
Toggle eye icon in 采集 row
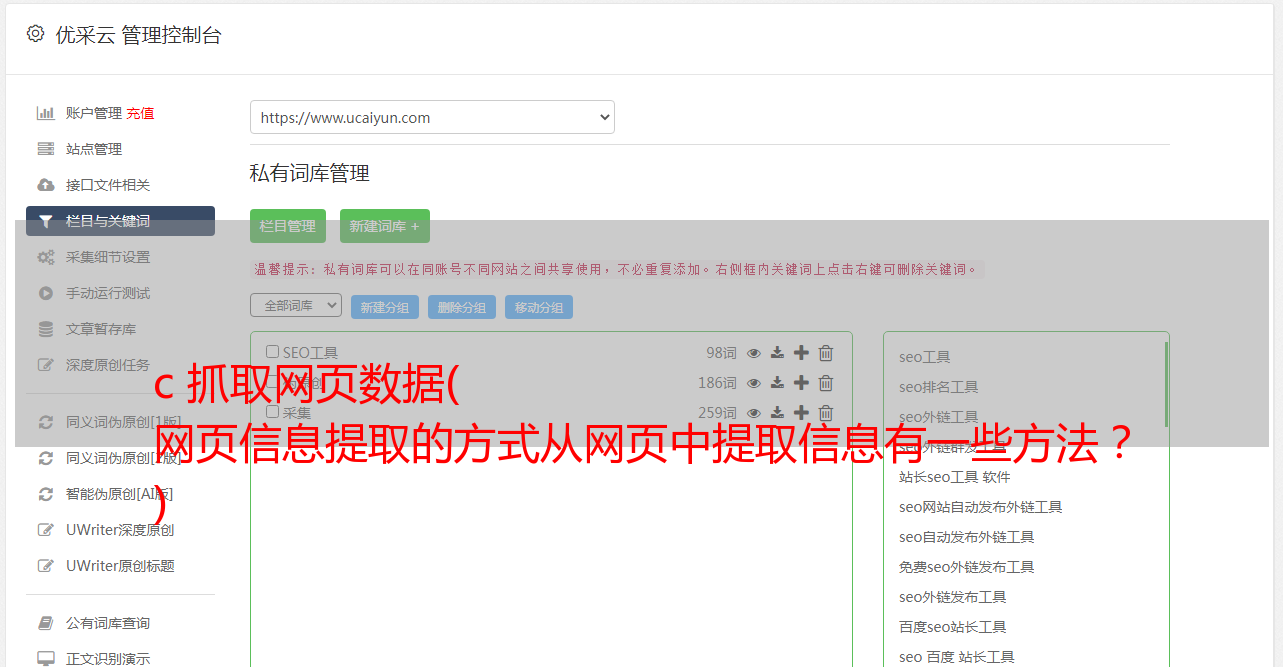(x=754, y=413)
